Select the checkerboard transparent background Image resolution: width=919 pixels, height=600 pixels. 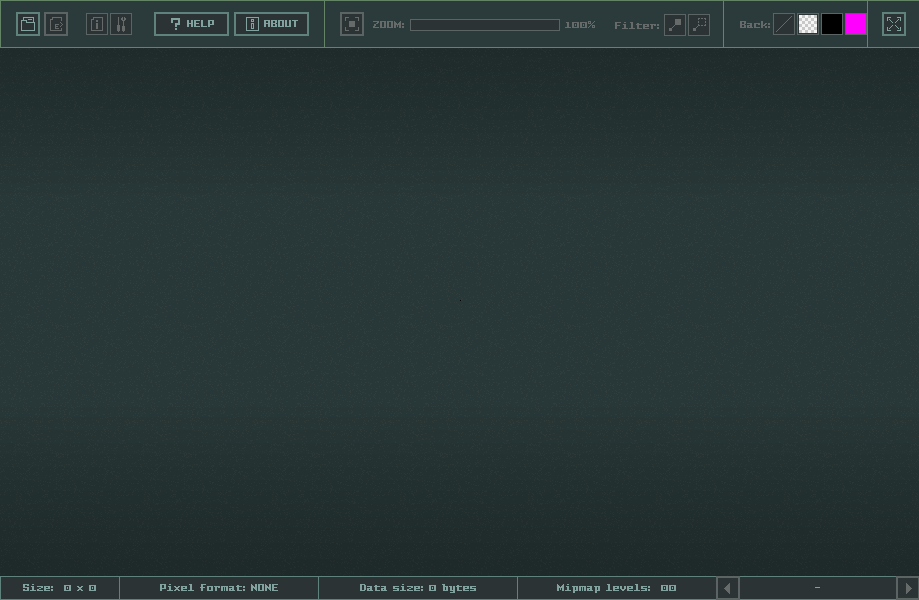click(x=808, y=24)
